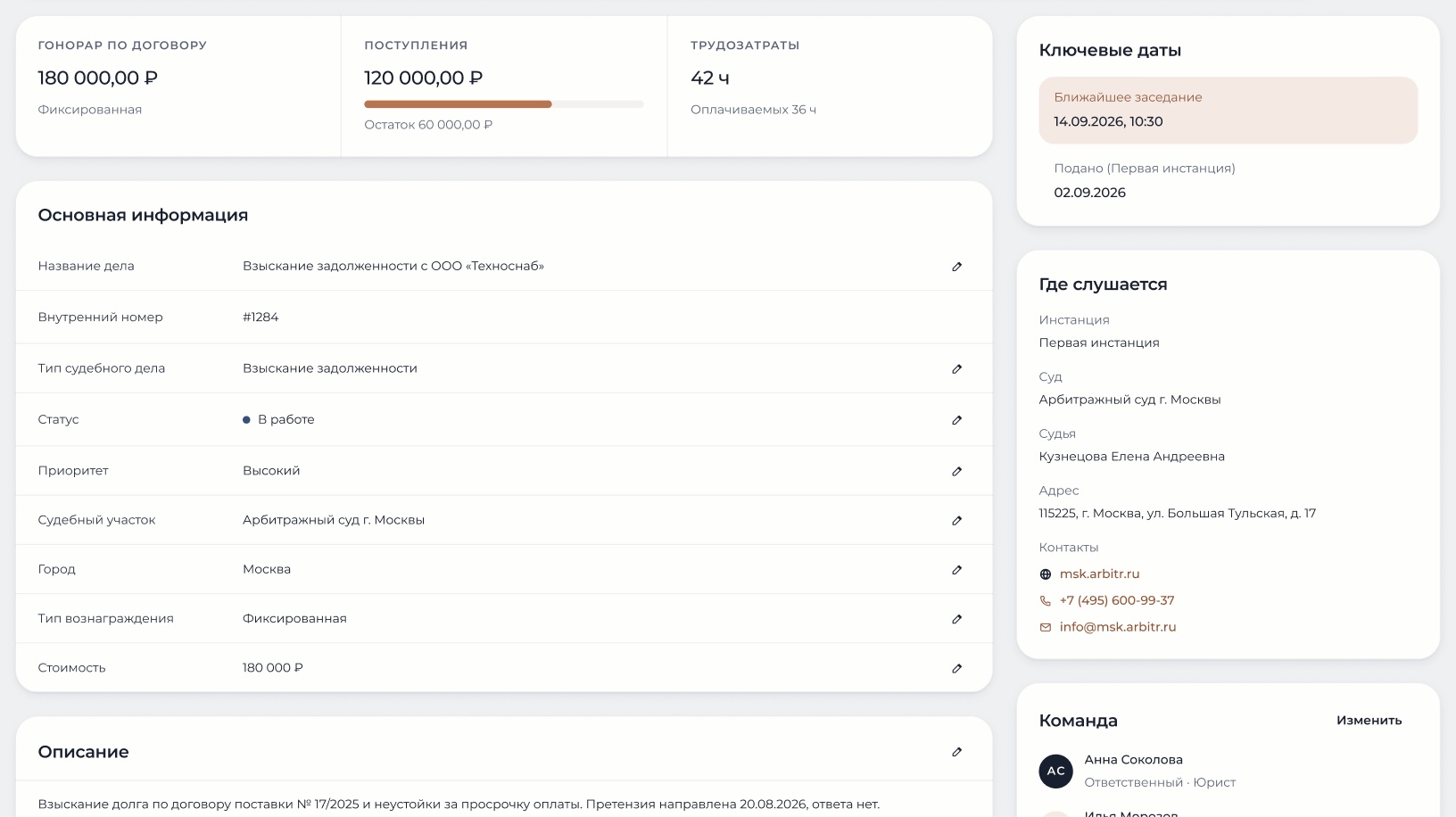Click Арбитражный суд г. Москвы under Суд
The image size is (1456, 817).
1129,400
